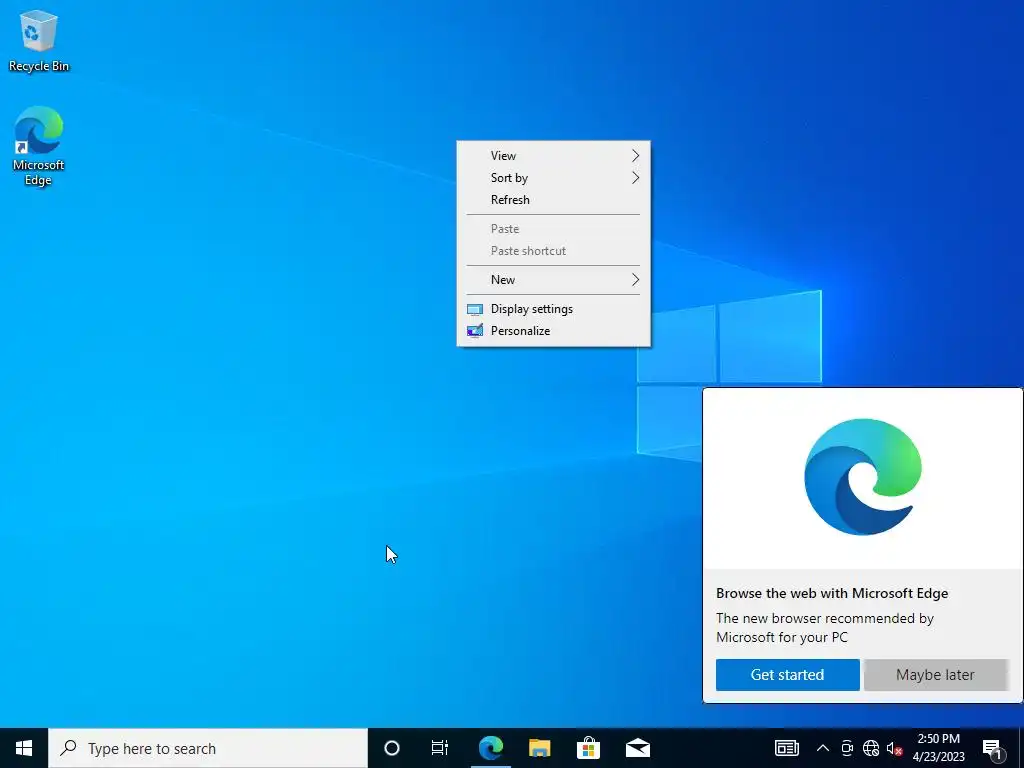Open Task View from the taskbar
Screen dimensions: 1024x768
point(440,748)
